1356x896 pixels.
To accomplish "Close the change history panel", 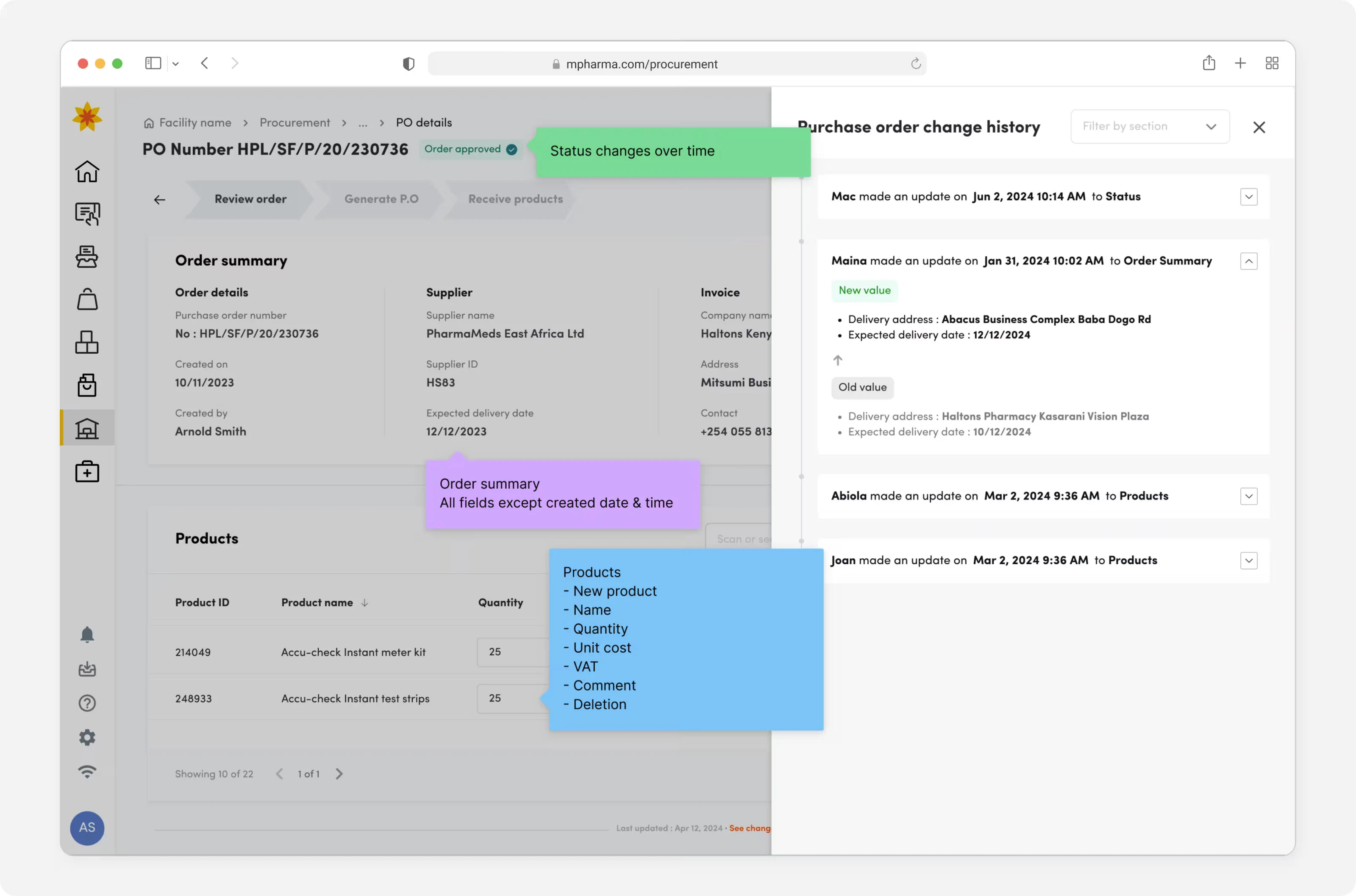I will (x=1259, y=128).
